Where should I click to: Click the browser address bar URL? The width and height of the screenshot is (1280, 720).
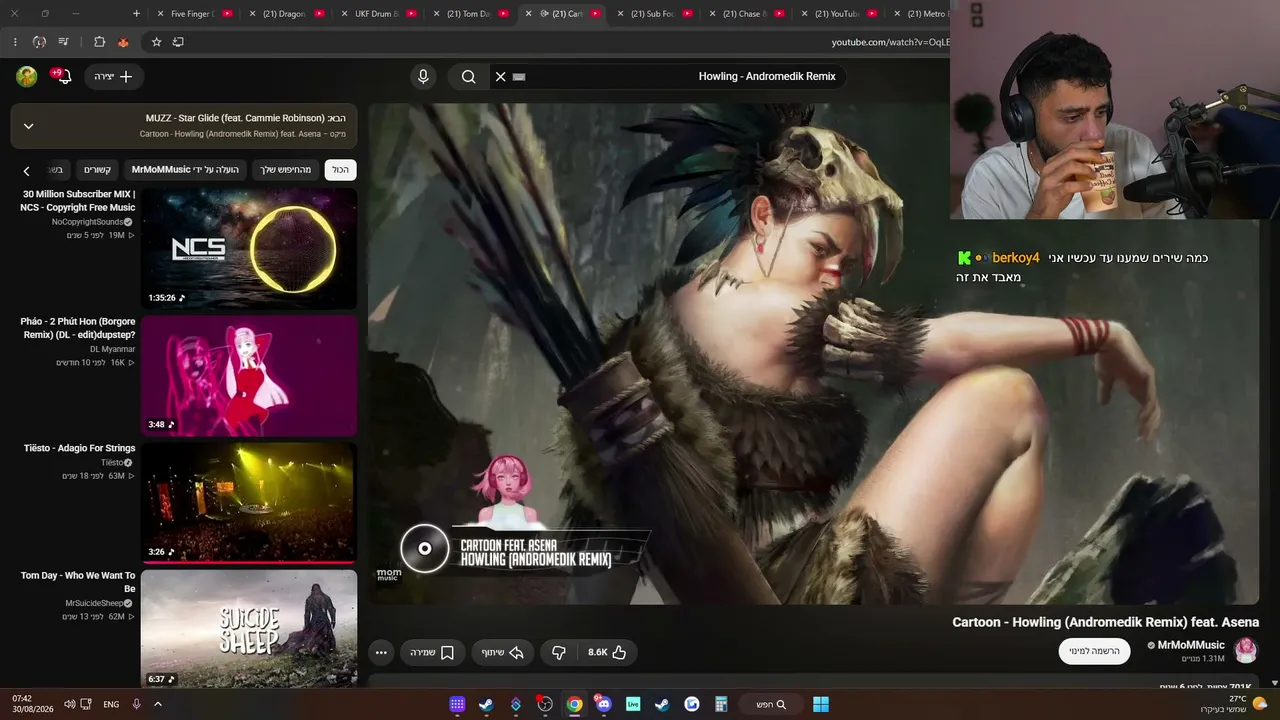(x=890, y=42)
